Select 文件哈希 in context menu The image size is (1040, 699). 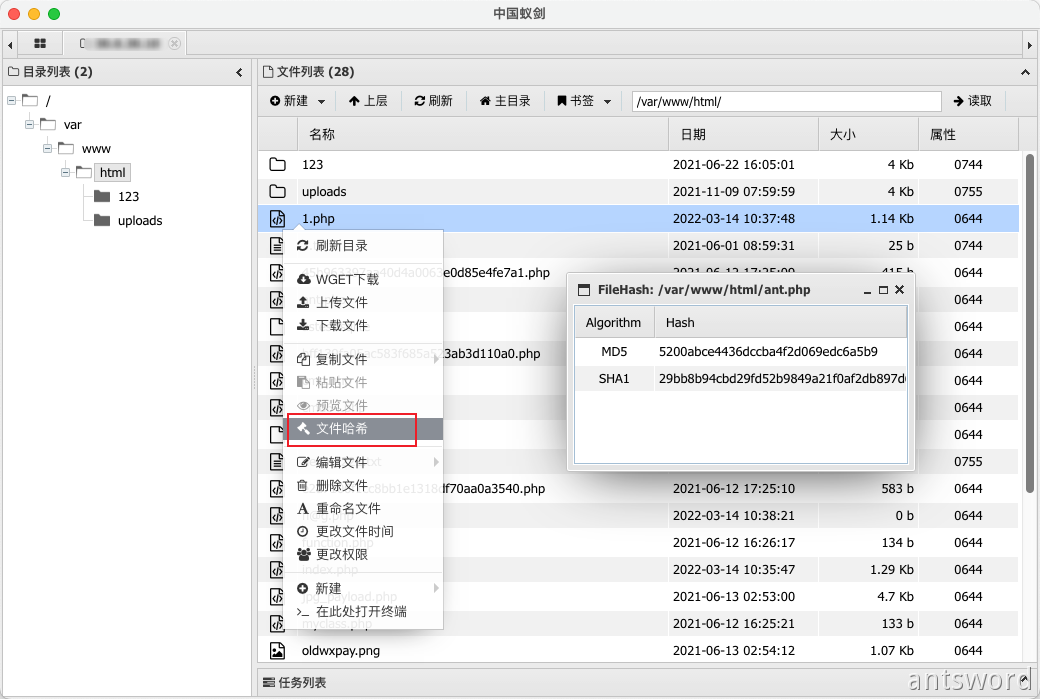click(342, 429)
